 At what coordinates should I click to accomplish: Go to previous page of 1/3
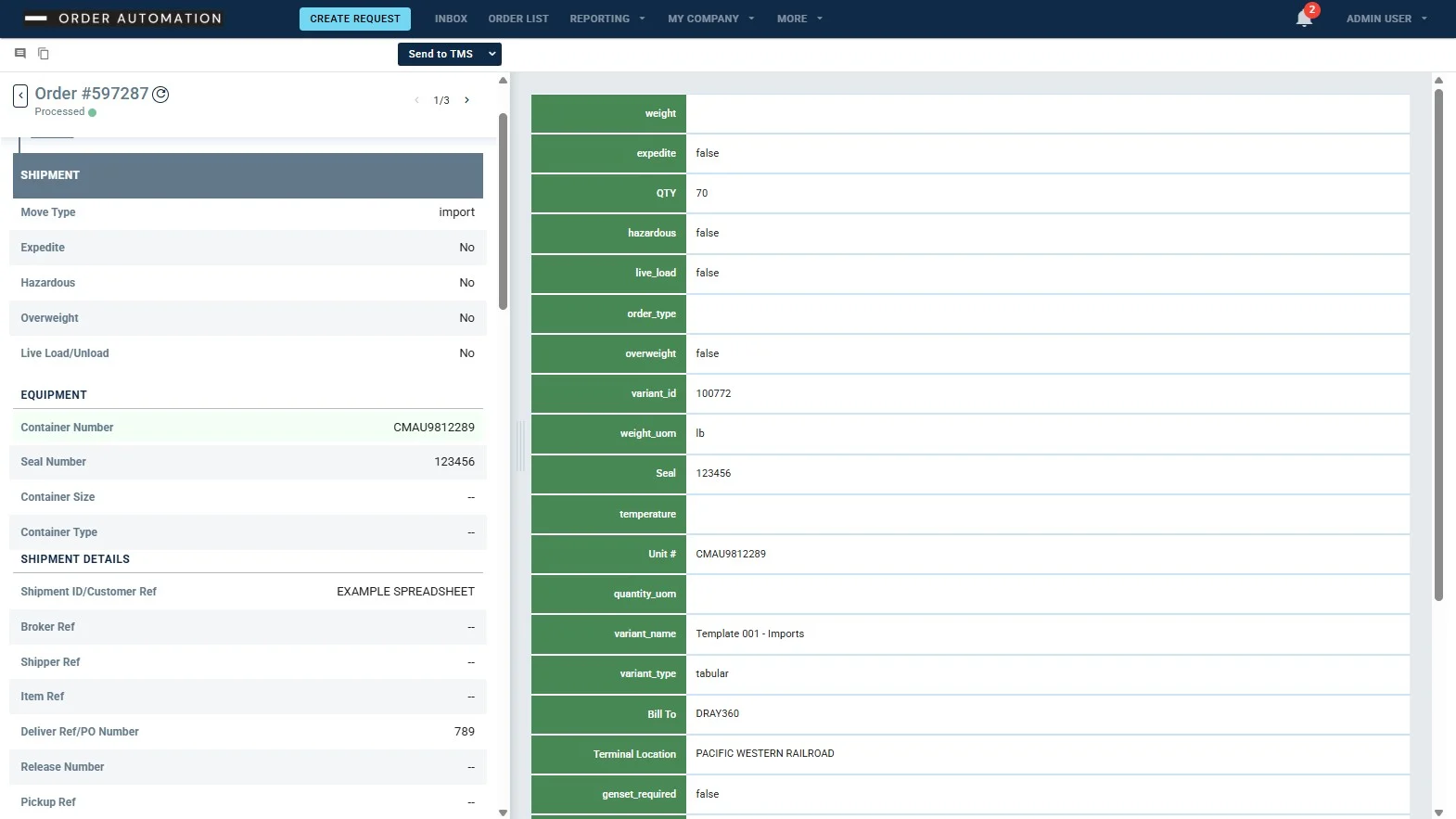(416, 100)
